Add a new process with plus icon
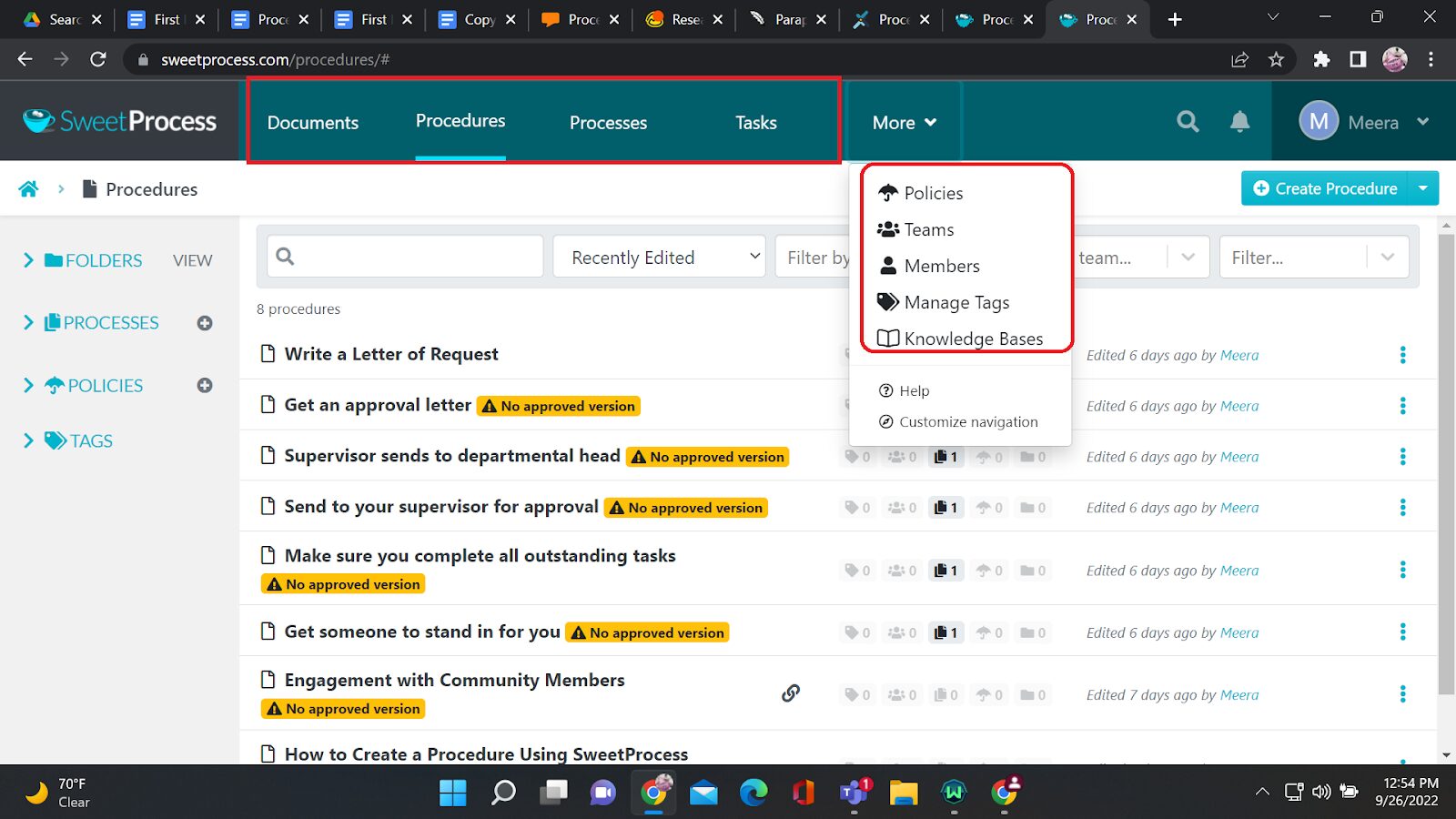Image resolution: width=1456 pixels, height=819 pixels. (x=205, y=323)
